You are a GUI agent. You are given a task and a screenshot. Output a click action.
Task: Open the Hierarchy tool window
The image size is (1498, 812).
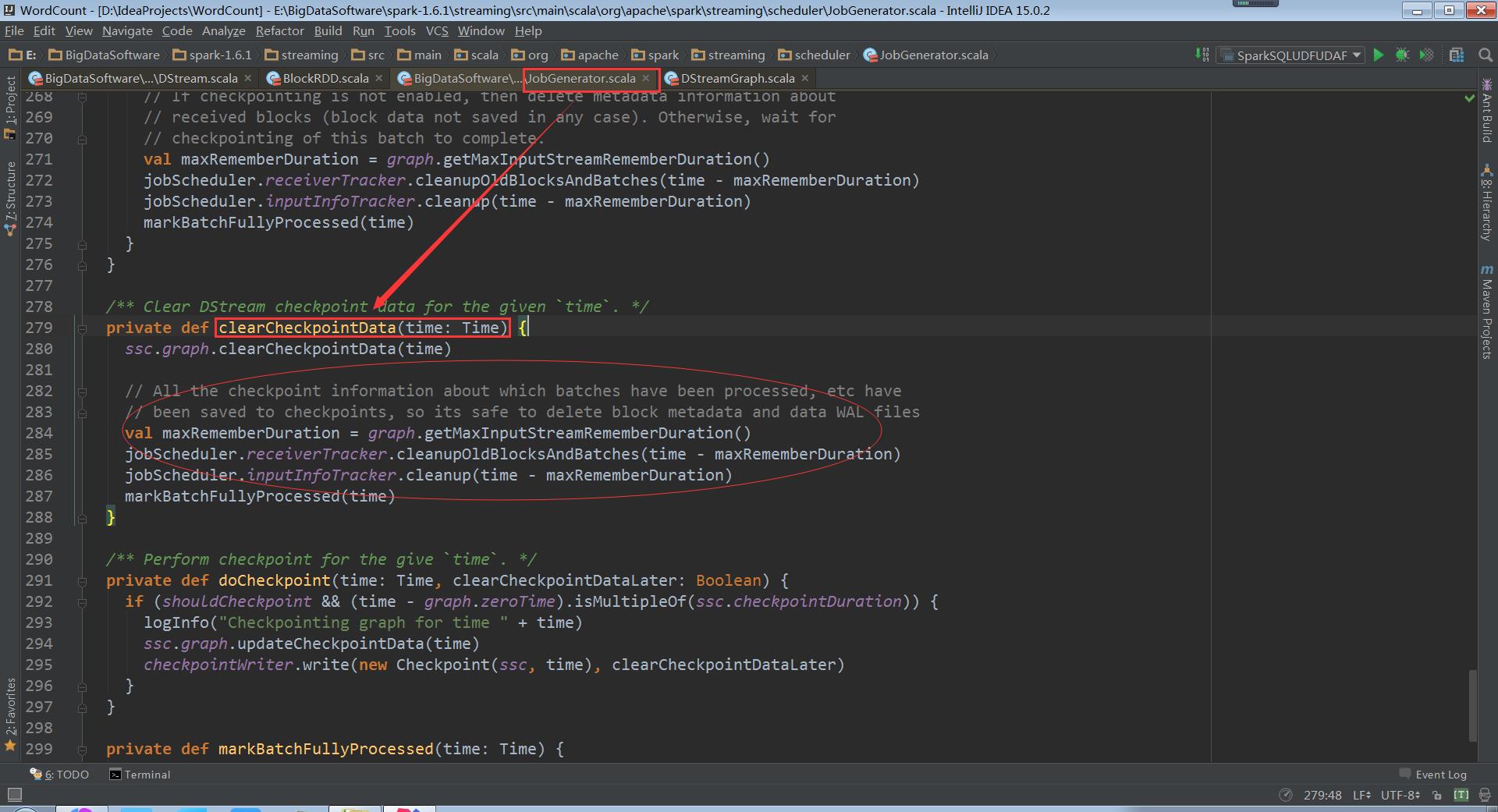pos(1486,203)
